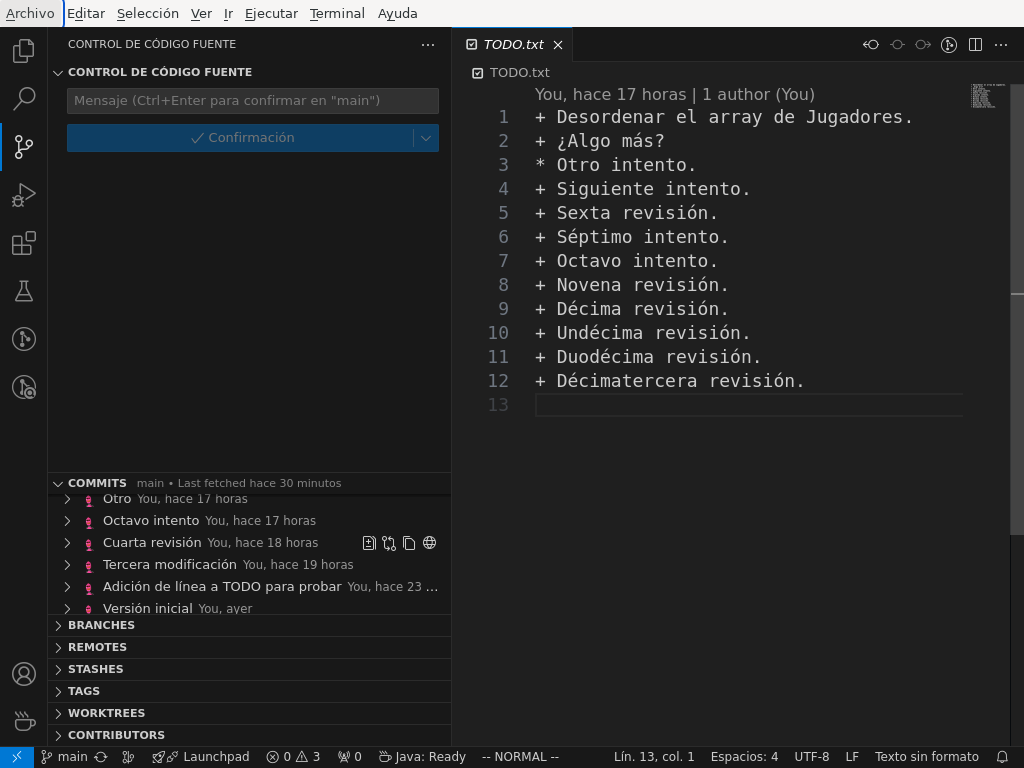The width and height of the screenshot is (1024, 768).
Task: Compare icon on Cuarta revisión row
Action: pyautogui.click(x=389, y=543)
